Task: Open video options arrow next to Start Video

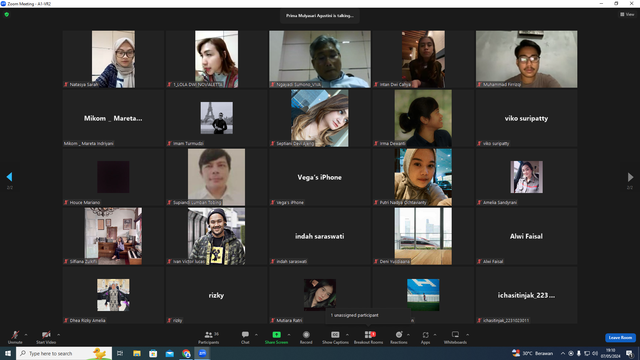Action: [59, 335]
